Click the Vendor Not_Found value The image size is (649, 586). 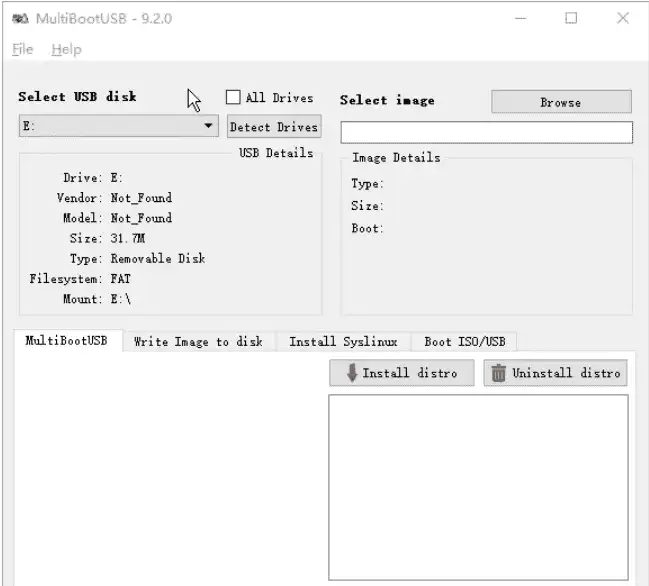click(141, 198)
